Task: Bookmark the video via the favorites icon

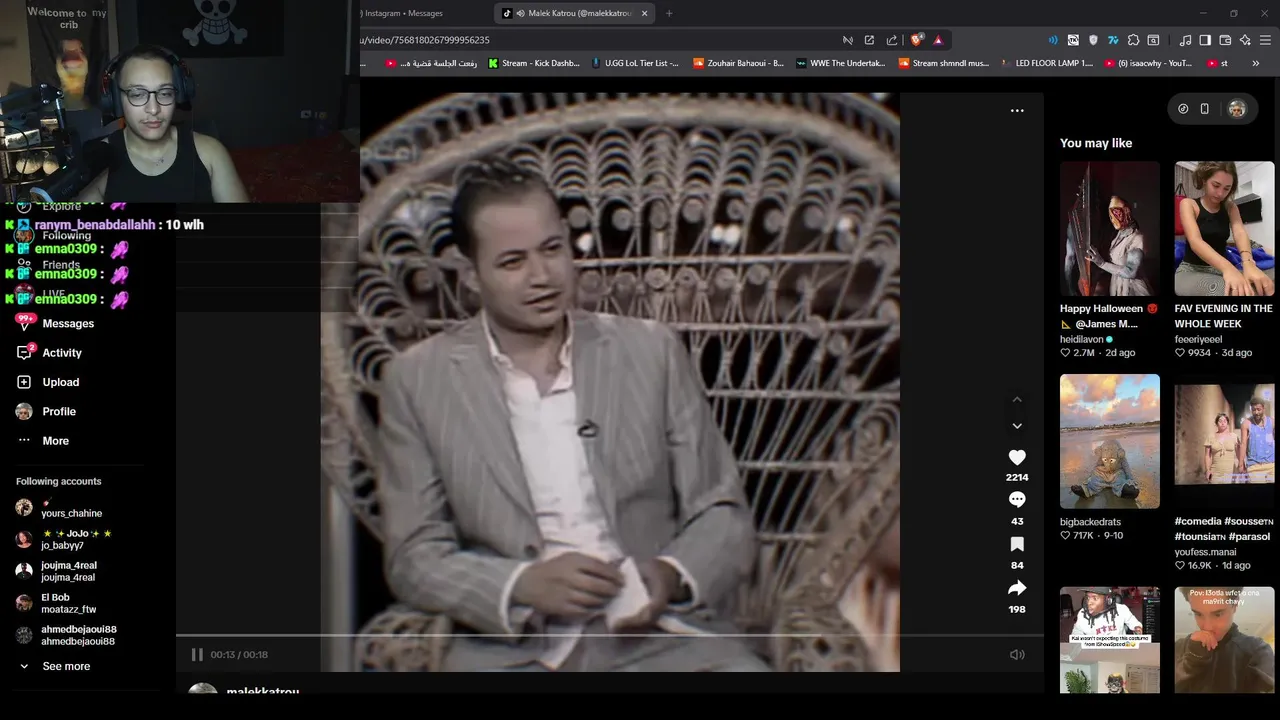Action: click(1017, 544)
